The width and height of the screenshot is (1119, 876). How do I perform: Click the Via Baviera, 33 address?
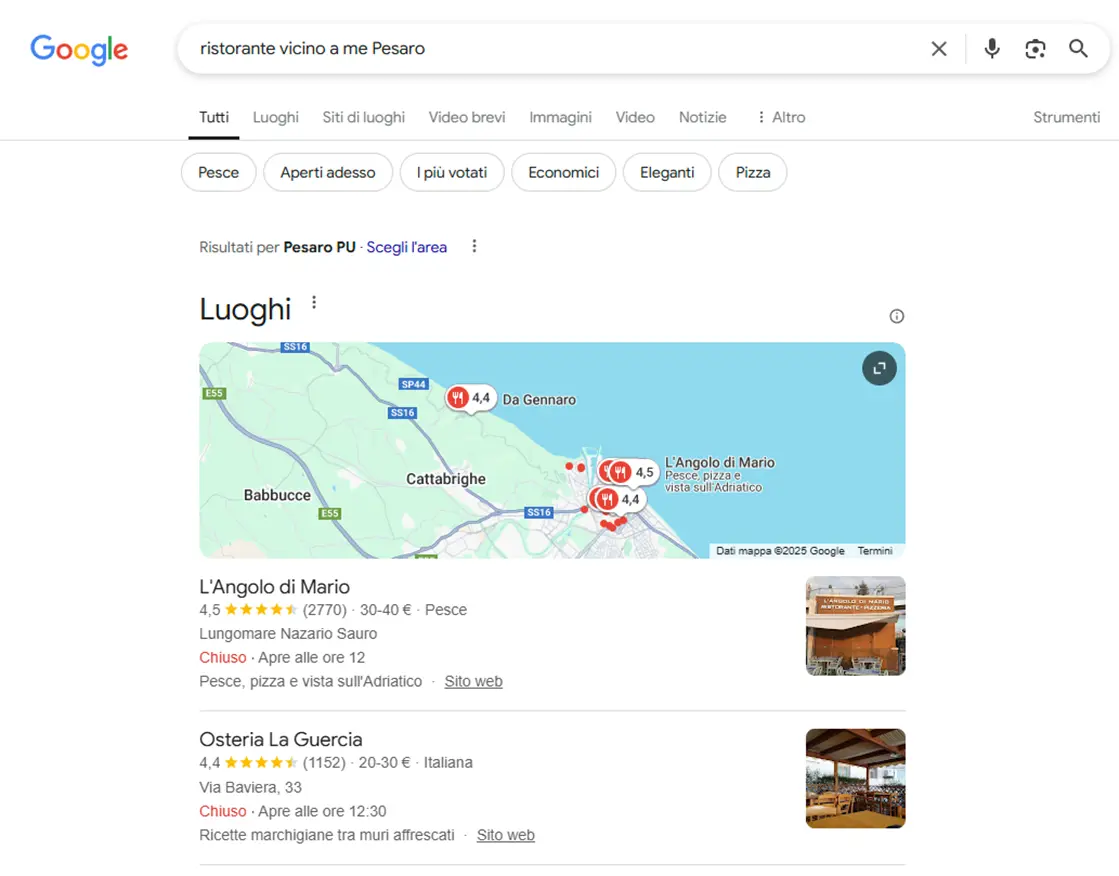[250, 787]
